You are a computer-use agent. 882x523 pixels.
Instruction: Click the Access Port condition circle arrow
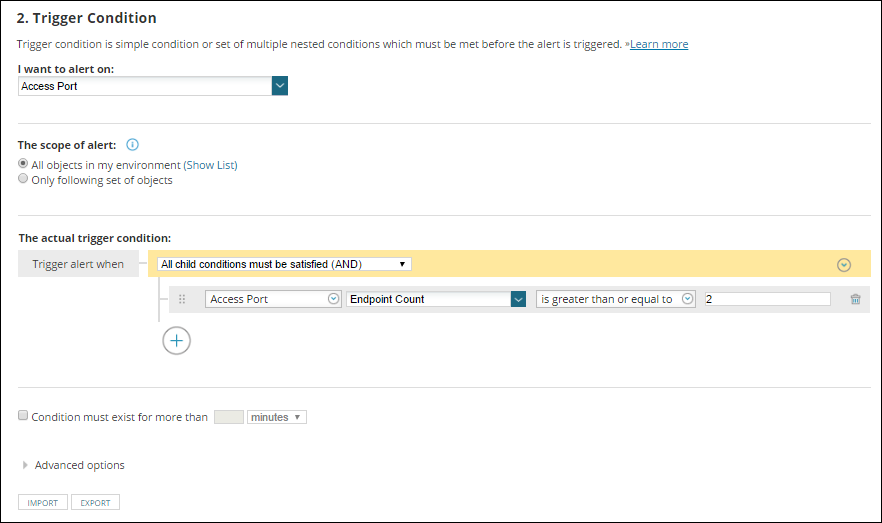pyautogui.click(x=334, y=299)
